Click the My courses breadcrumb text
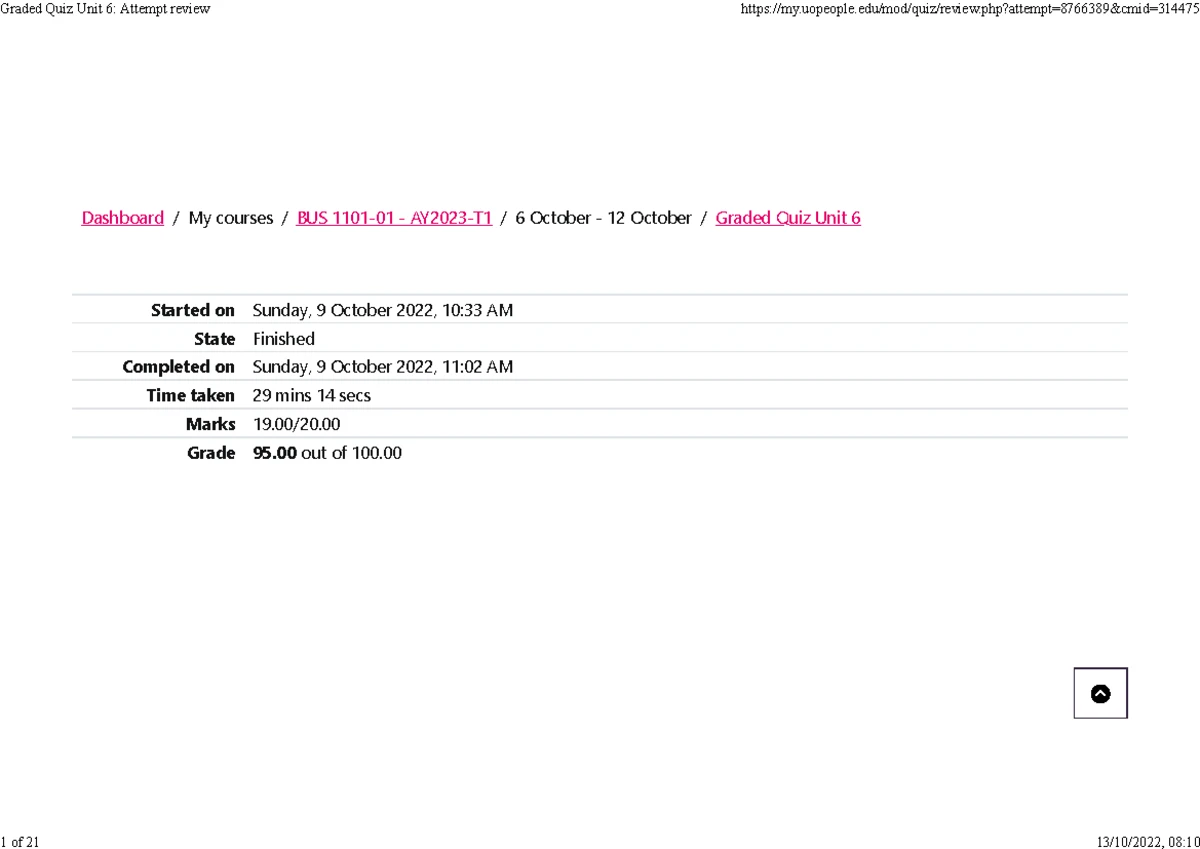Image resolution: width=1200 pixels, height=849 pixels. [x=230, y=218]
